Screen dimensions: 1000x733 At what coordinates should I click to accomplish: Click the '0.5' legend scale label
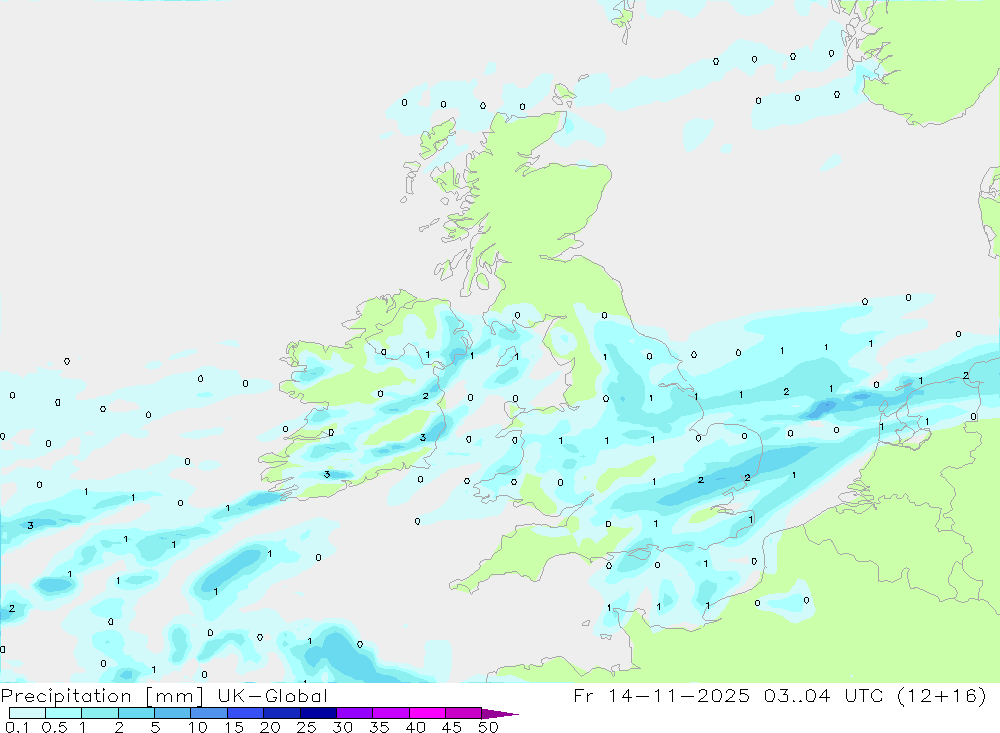coord(54,727)
